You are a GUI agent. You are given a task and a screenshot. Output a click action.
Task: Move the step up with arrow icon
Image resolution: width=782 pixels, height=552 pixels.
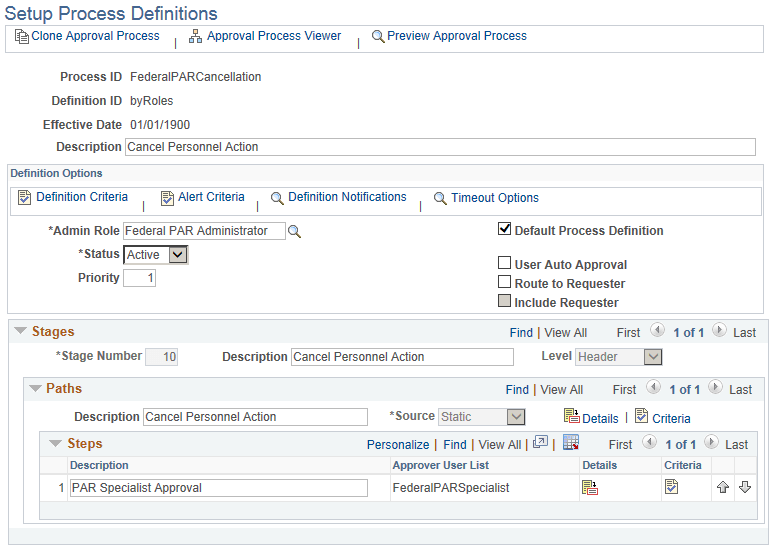tap(723, 488)
